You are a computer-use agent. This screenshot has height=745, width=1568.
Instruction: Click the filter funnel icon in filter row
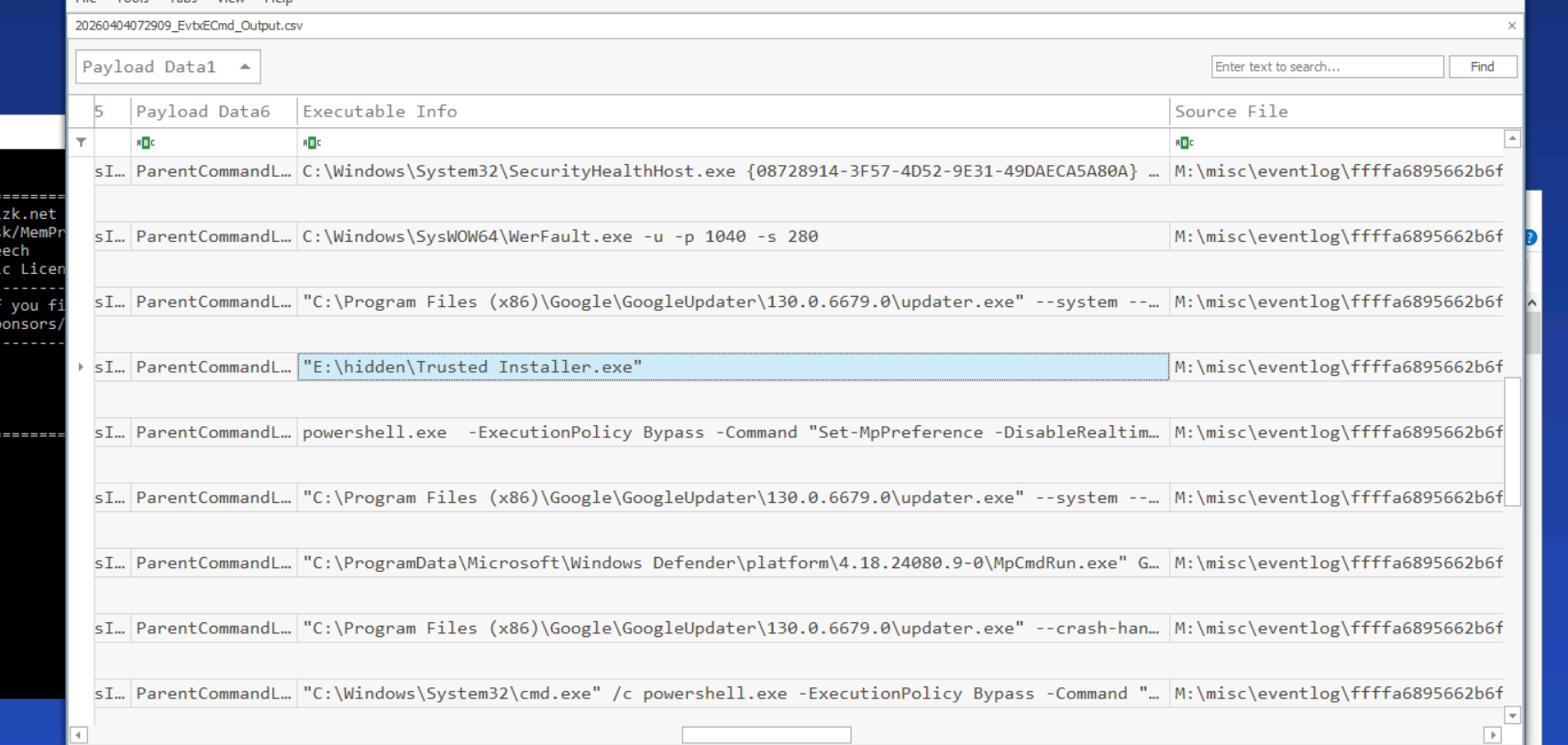pos(82,142)
